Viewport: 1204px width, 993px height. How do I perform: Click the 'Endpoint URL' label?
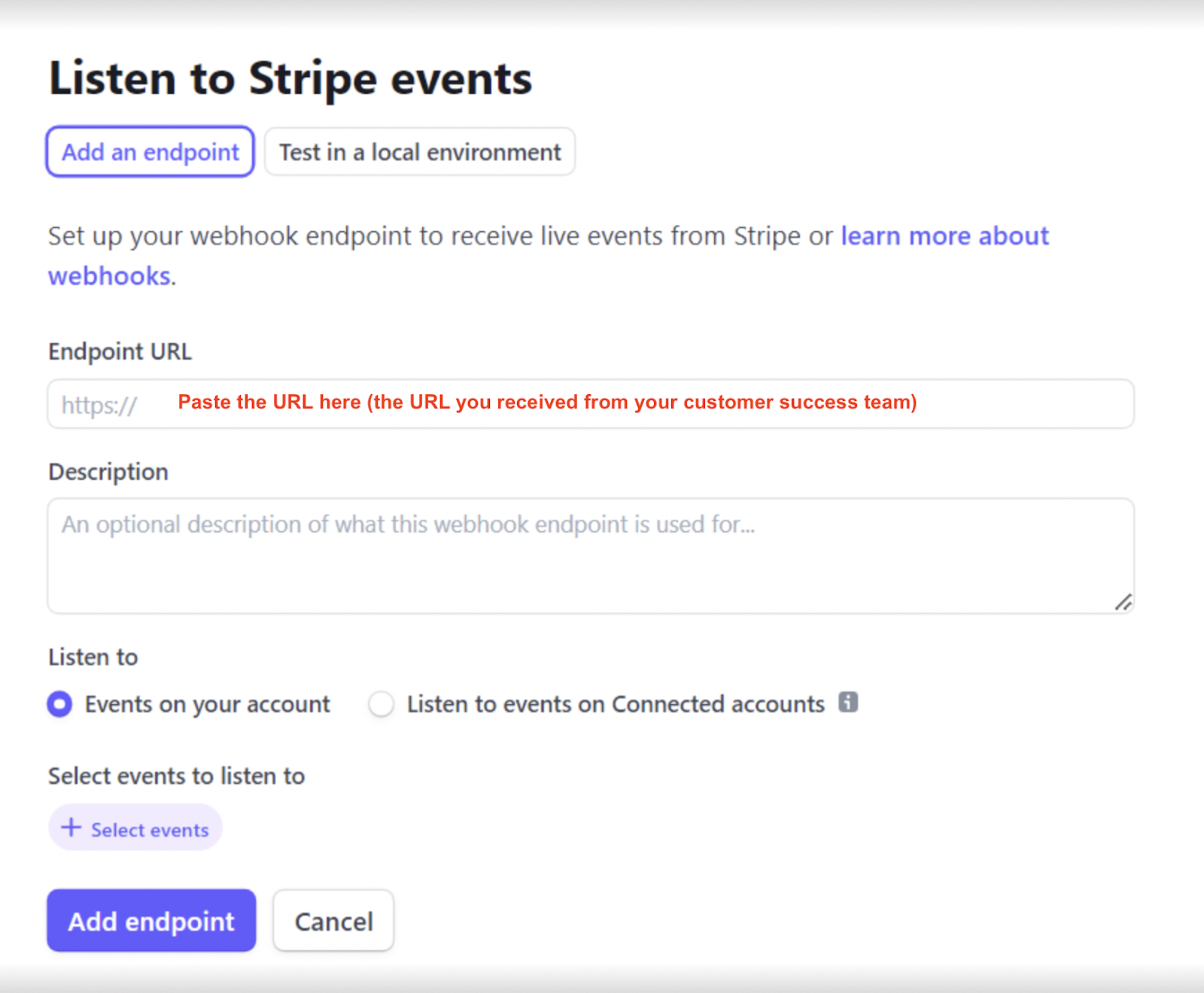pos(120,351)
